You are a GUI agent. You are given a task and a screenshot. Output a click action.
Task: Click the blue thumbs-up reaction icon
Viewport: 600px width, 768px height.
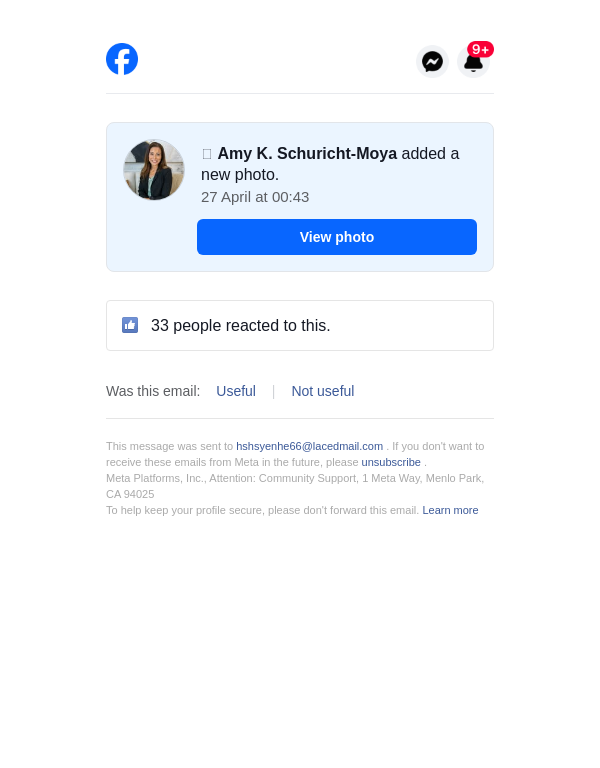130,325
